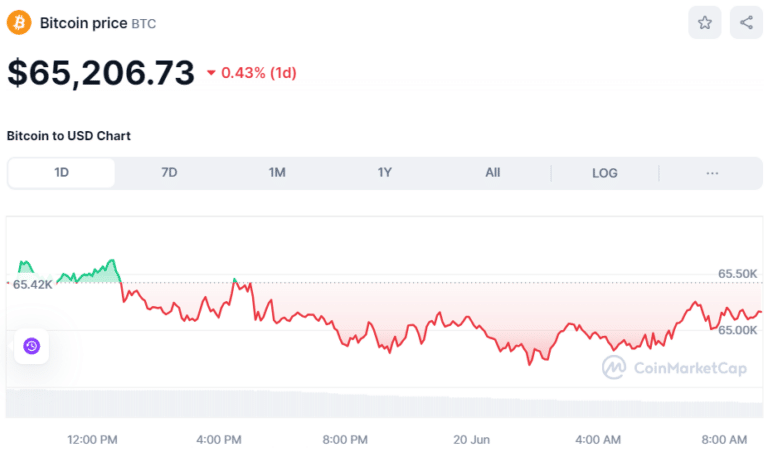
Task: Select the 1D time range tab
Action: tap(61, 173)
